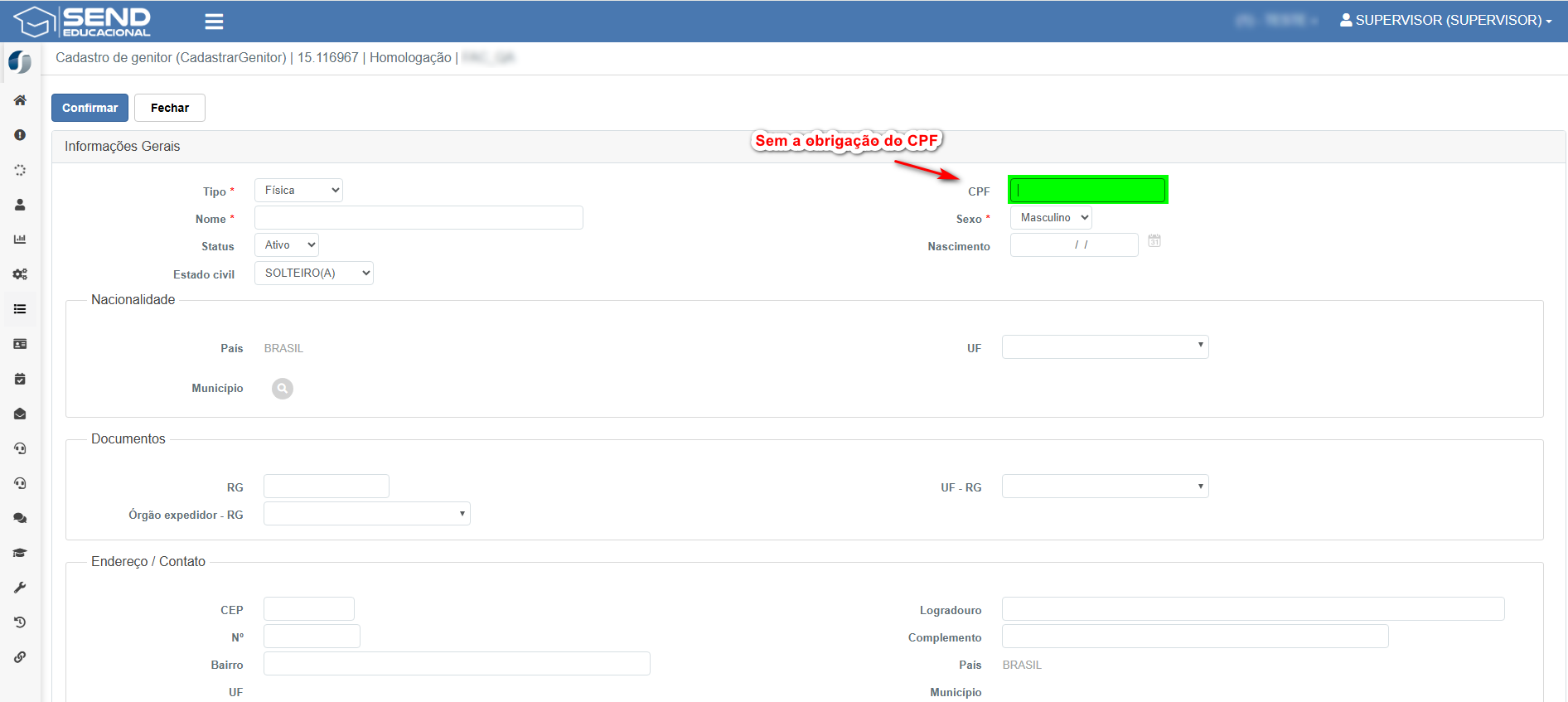Click the graduation cap sidebar icon

click(20, 553)
